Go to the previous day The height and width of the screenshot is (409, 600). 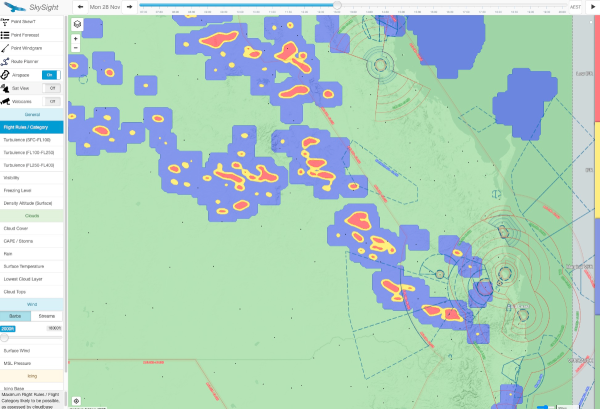tap(81, 6)
